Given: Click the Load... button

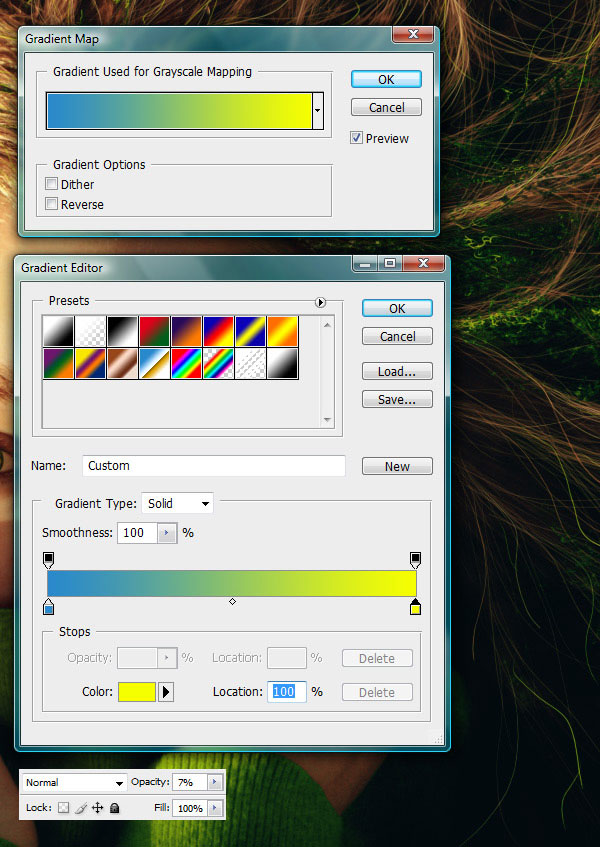Looking at the screenshot, I should tap(397, 372).
